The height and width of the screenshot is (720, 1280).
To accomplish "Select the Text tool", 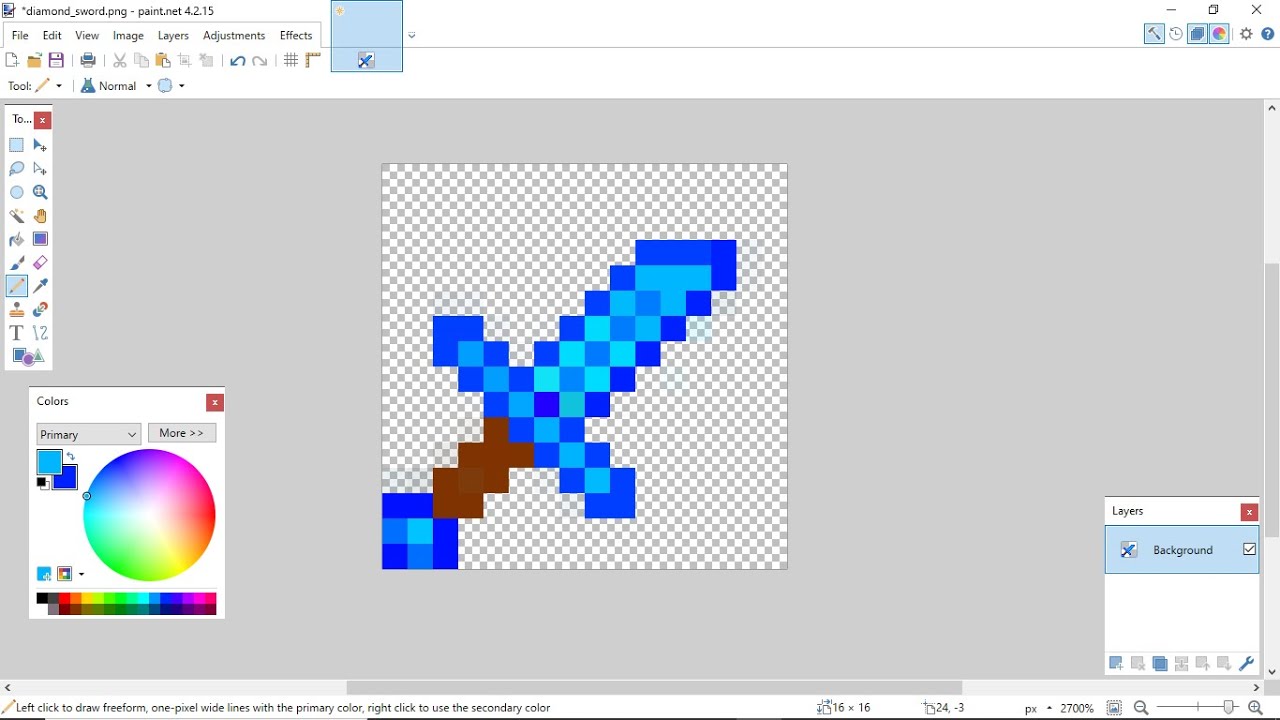I will point(17,334).
